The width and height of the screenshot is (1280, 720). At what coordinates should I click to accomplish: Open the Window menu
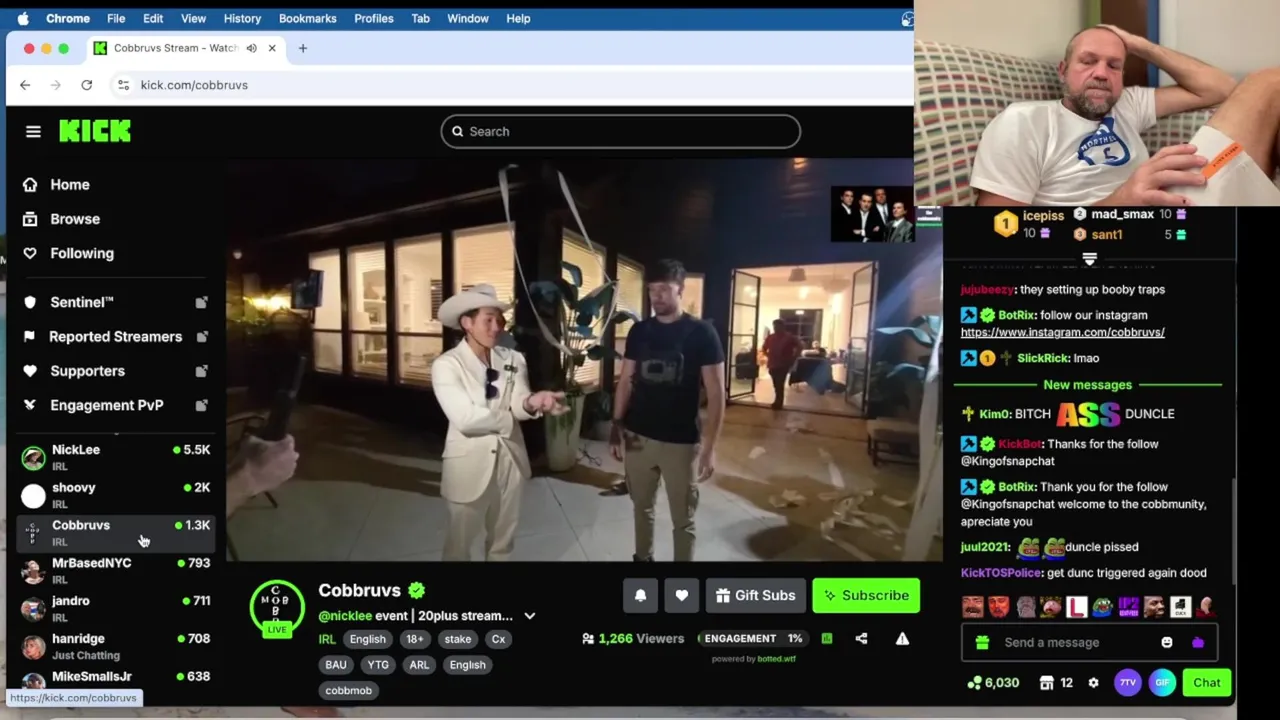tap(468, 18)
